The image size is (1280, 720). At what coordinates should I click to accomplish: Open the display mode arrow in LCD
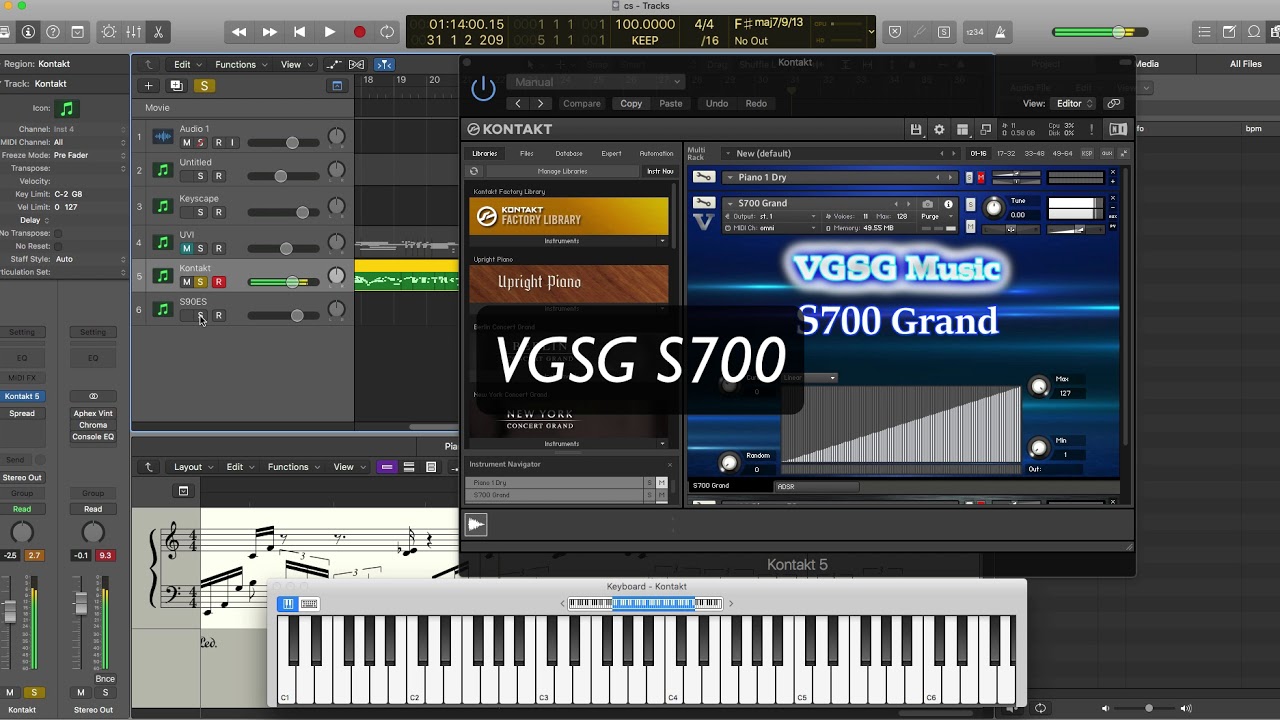click(x=870, y=32)
